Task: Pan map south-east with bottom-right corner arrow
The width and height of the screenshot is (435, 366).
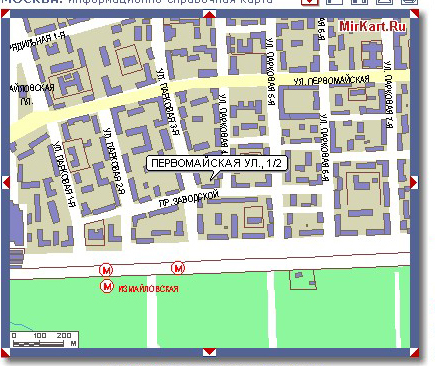Action: coord(414,352)
